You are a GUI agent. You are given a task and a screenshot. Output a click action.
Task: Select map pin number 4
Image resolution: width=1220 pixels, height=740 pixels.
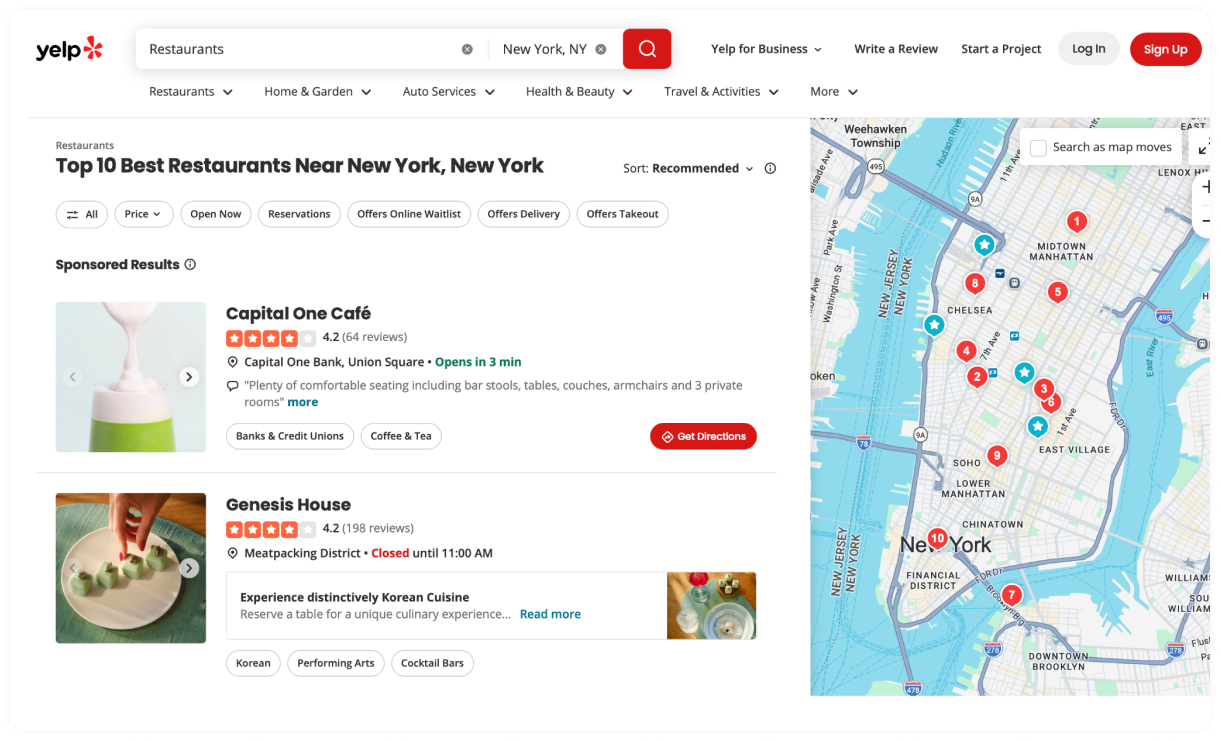click(965, 351)
